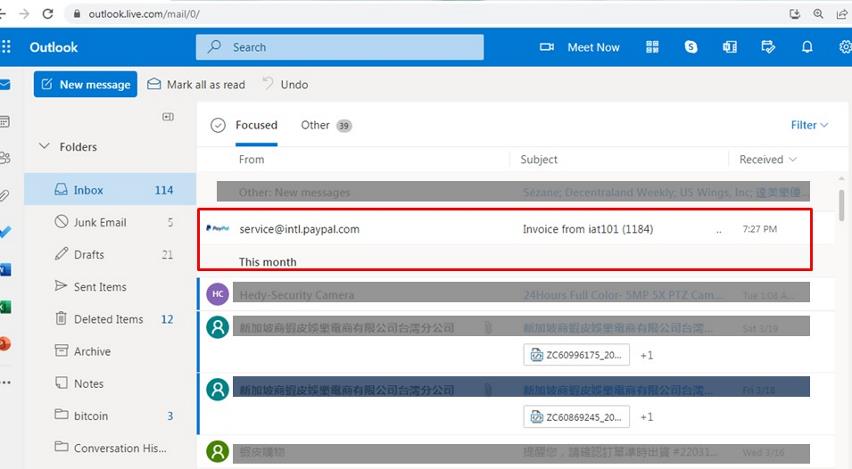Open the Filter dropdown
The image size is (852, 469).
809,125
